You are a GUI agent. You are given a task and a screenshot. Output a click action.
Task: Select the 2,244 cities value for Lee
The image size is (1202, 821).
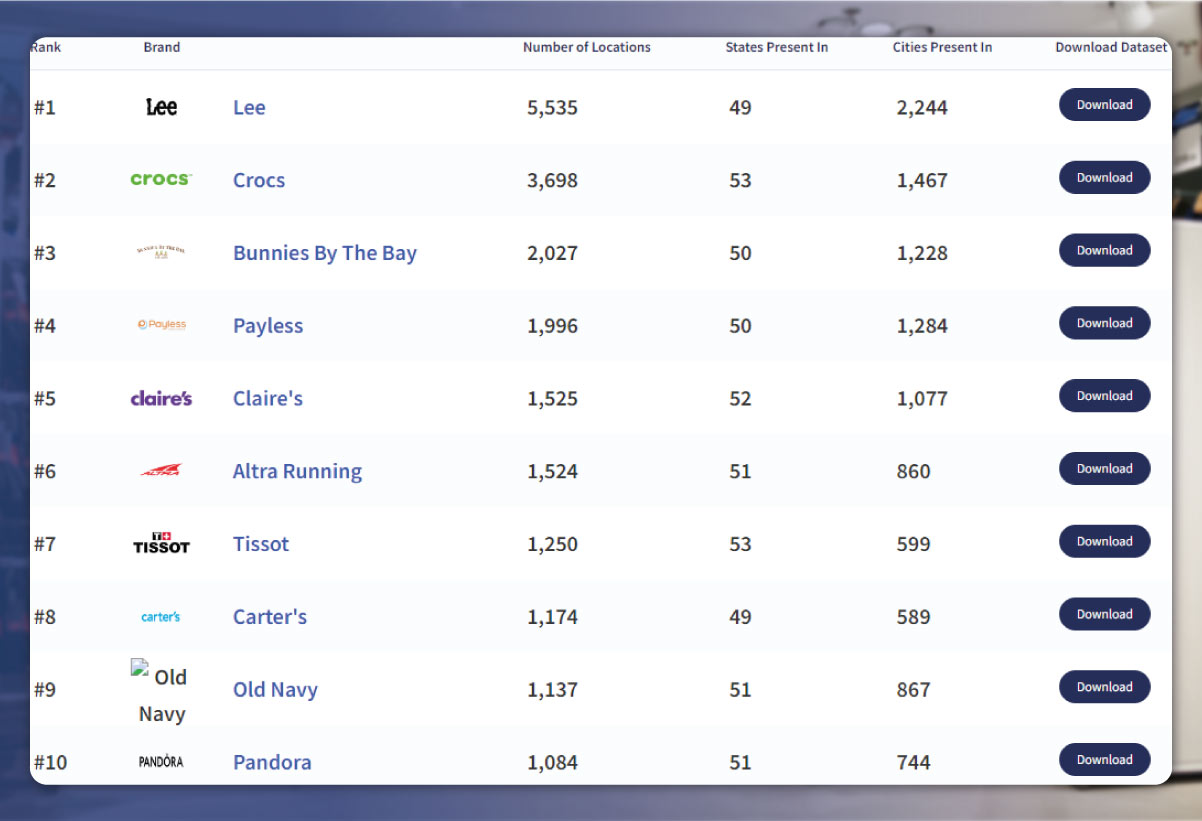(922, 107)
